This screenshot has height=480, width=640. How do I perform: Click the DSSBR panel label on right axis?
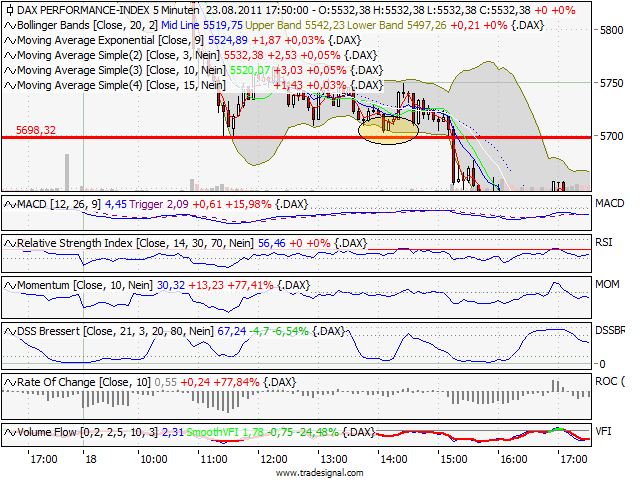610,329
